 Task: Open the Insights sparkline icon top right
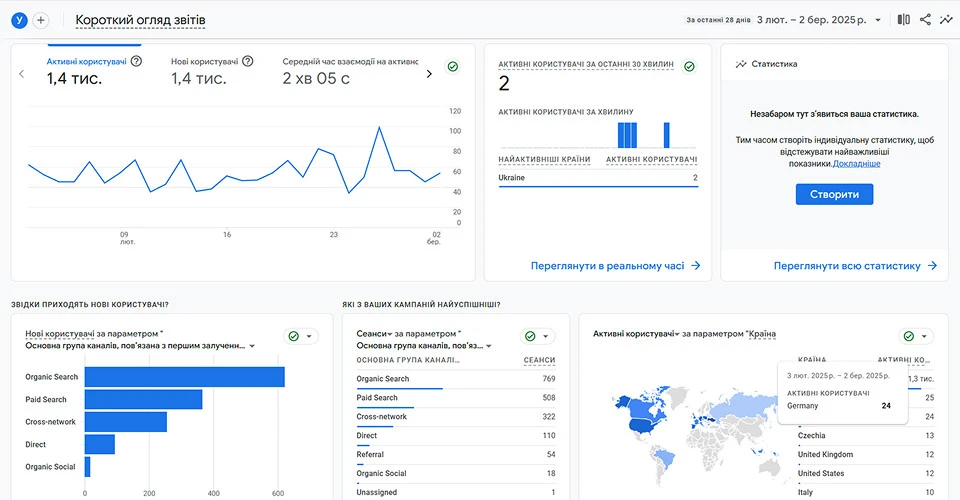coord(946,20)
